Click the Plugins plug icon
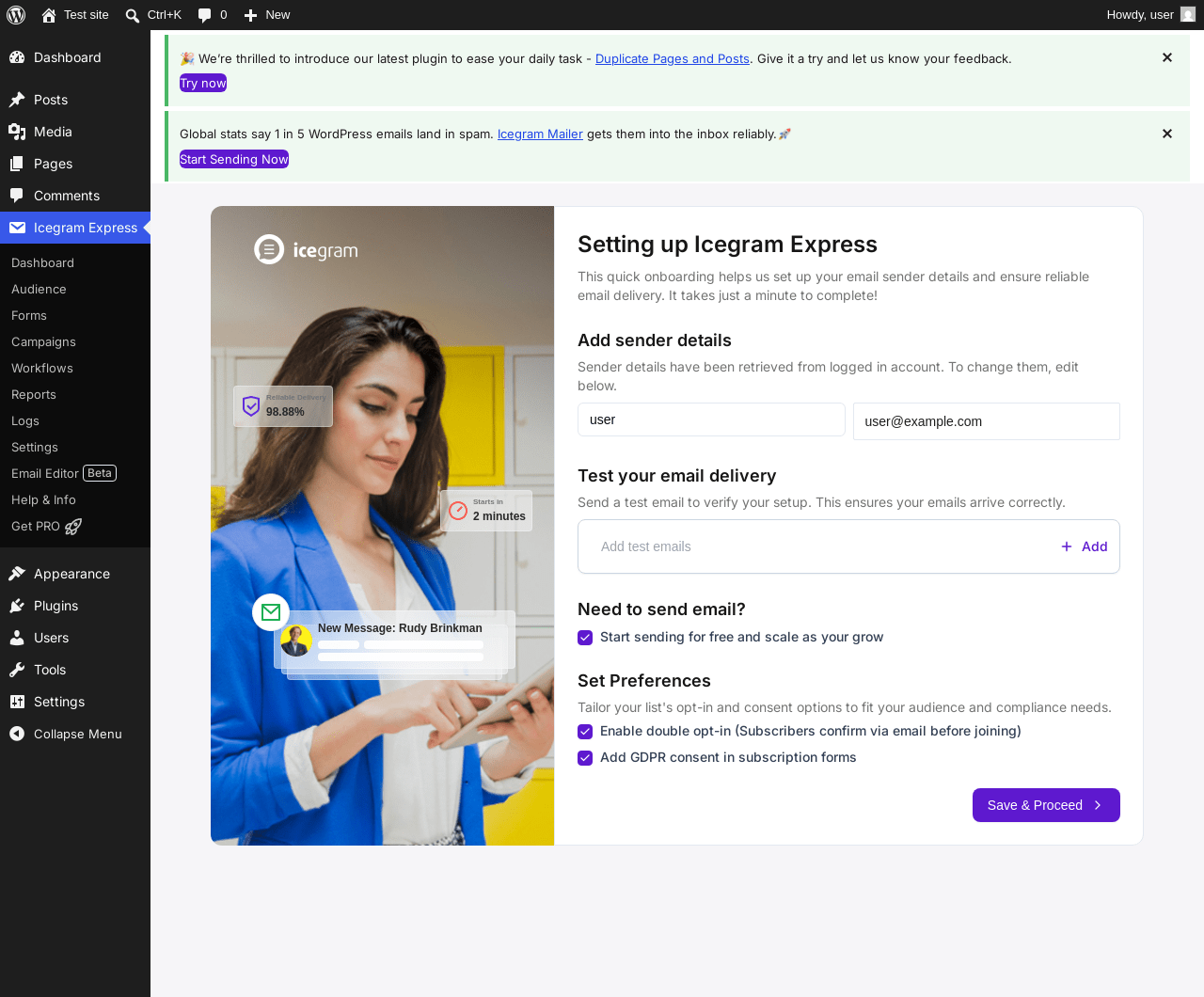 (17, 606)
